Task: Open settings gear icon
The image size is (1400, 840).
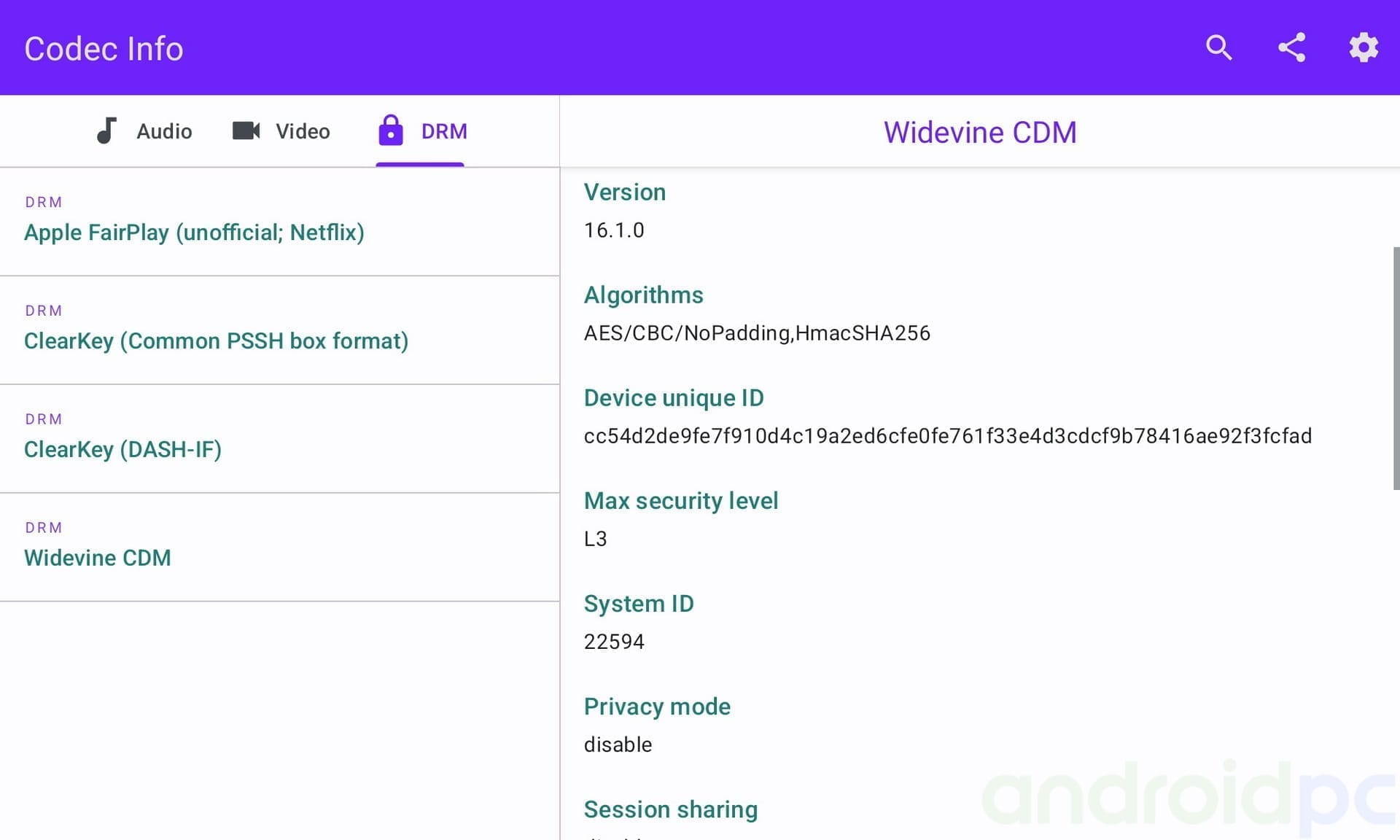Action: tap(1363, 48)
